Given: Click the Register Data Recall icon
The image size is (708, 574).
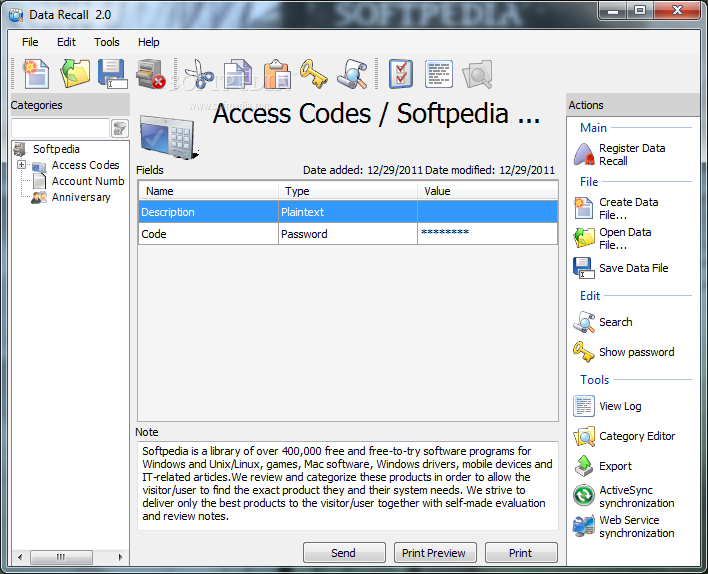Looking at the screenshot, I should [x=584, y=154].
